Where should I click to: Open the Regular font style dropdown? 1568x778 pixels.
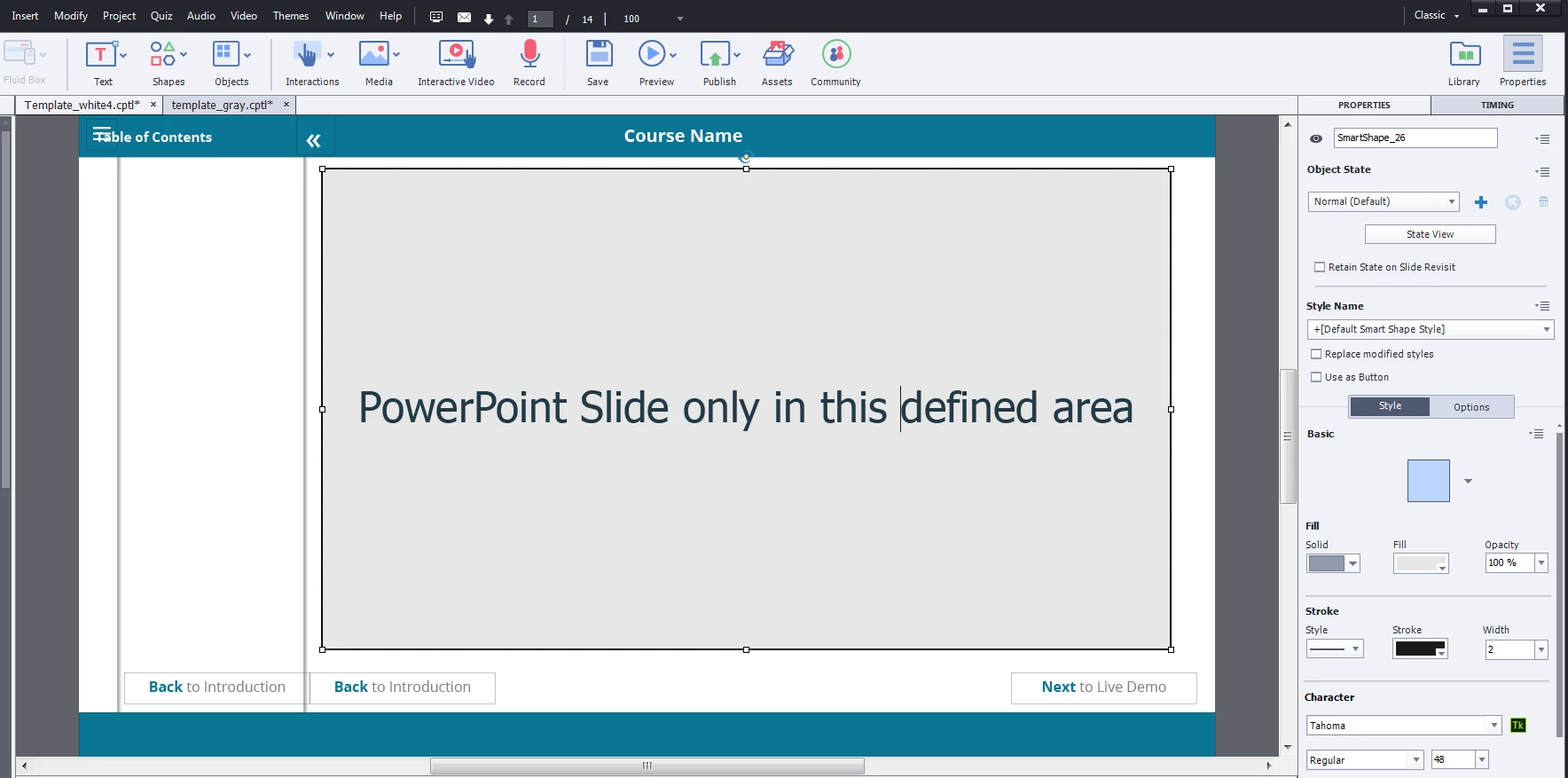(x=1365, y=760)
